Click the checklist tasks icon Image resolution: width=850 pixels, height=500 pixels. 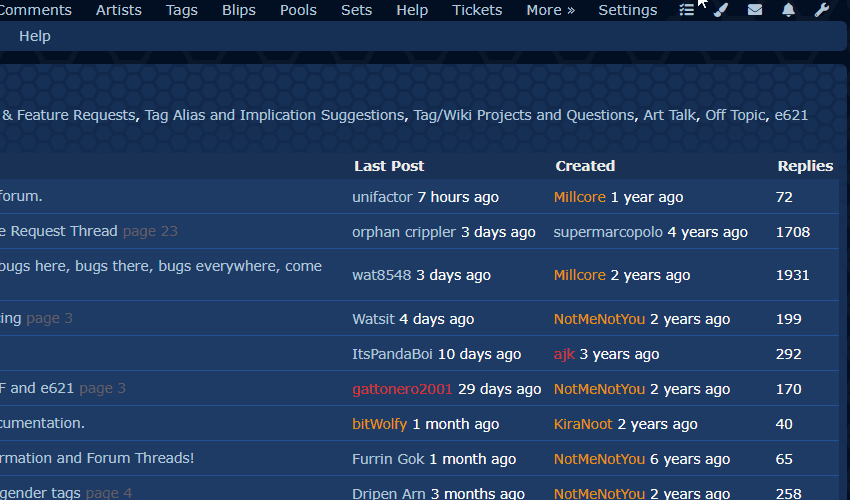pyautogui.click(x=687, y=10)
